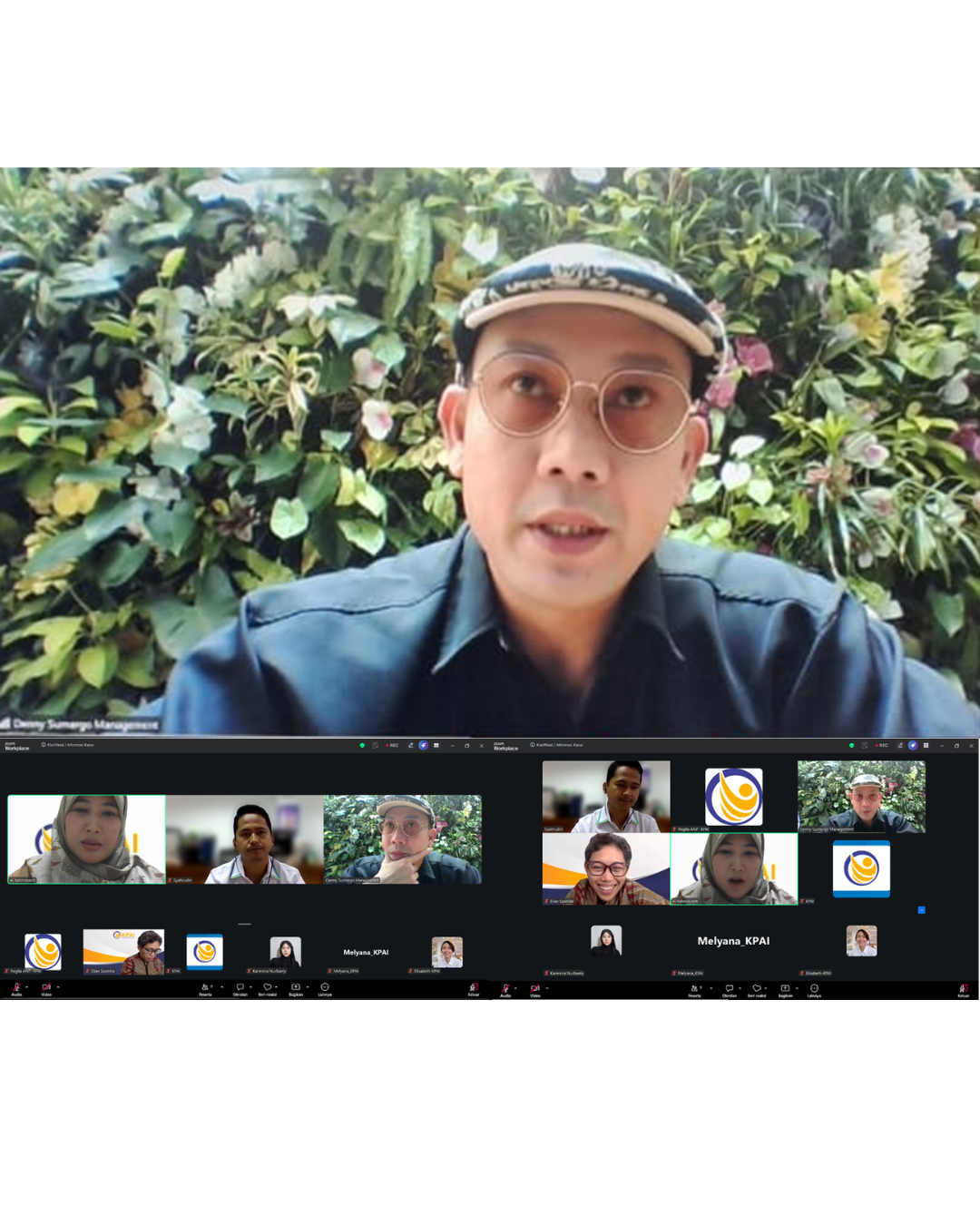
Task: Select the Melyana_KPAI participant tile in right window
Action: (x=733, y=942)
